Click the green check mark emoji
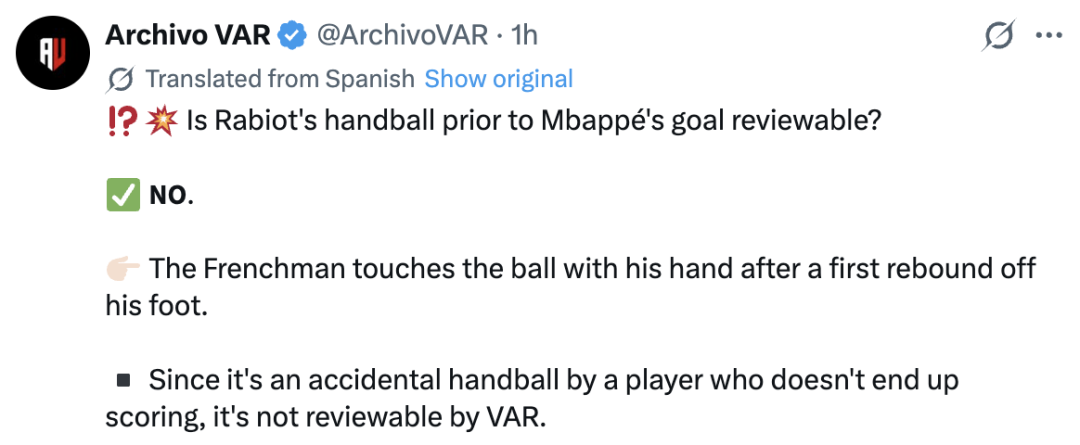The image size is (1080, 445). point(123,196)
